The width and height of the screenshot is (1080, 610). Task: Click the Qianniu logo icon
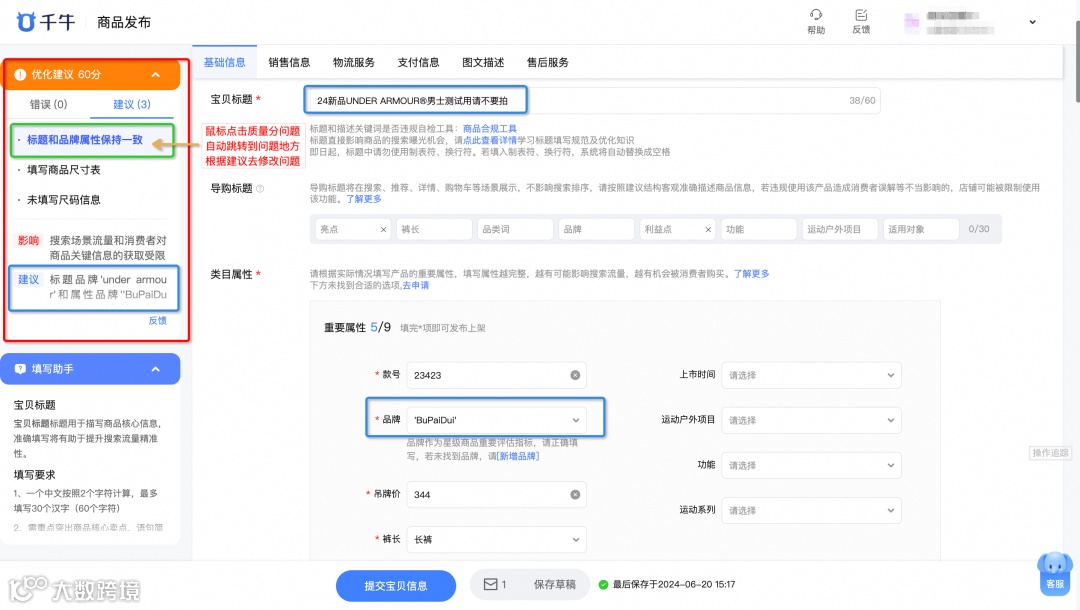(x=25, y=22)
